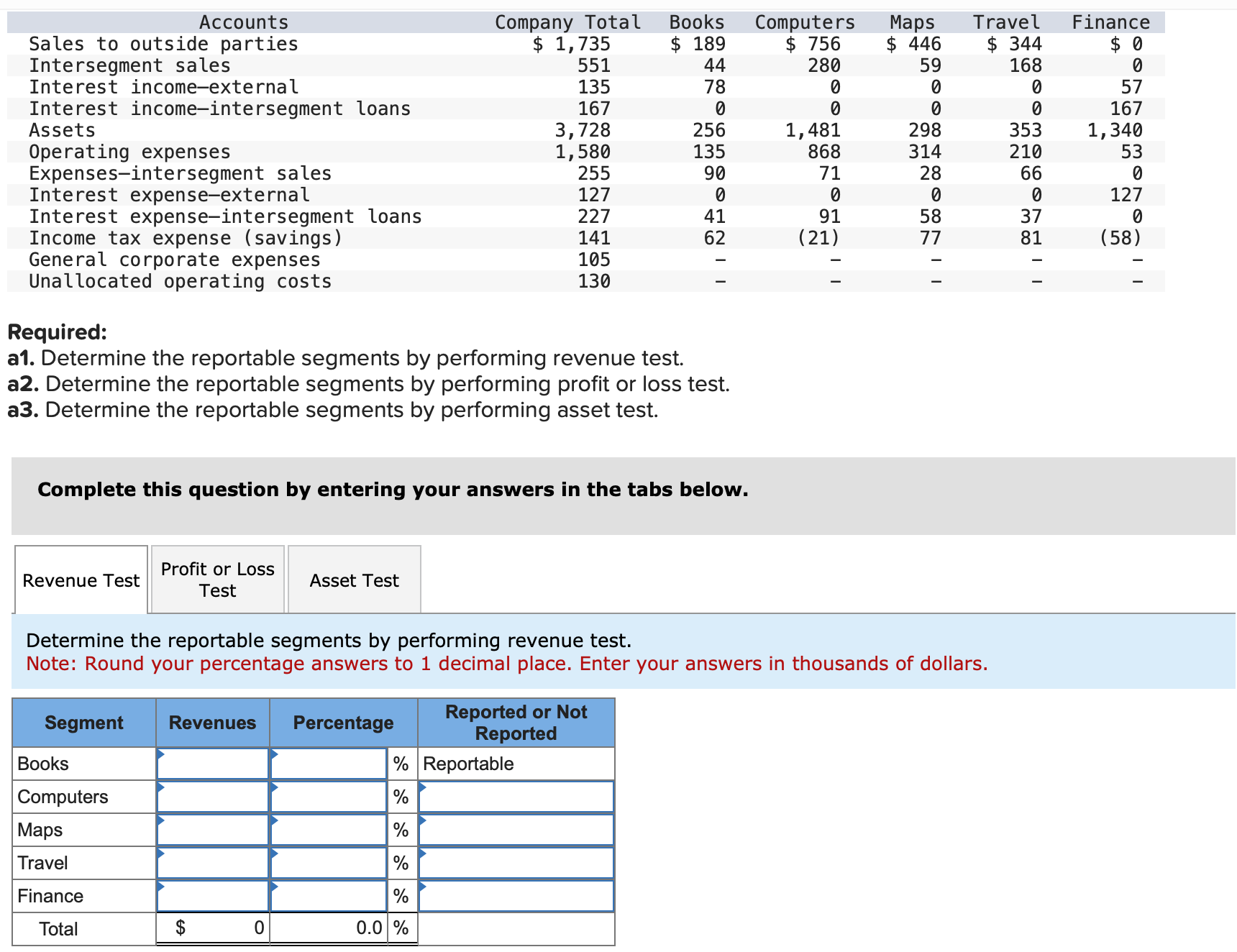Open the Computers Reported or Not Reported dropdown
The width and height of the screenshot is (1237, 952).
tap(515, 796)
